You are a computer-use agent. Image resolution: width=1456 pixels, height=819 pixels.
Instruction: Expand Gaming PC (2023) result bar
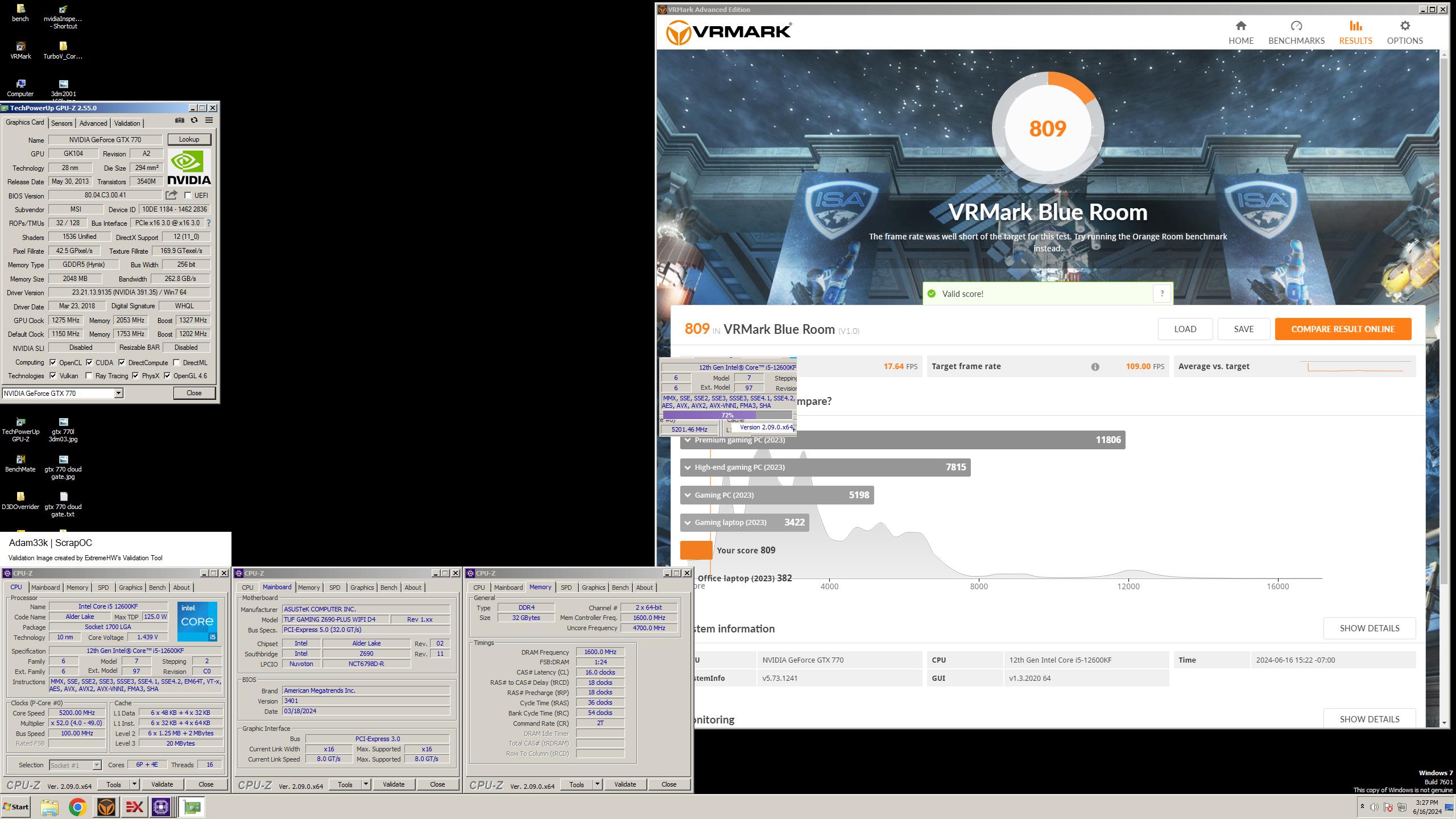777,495
